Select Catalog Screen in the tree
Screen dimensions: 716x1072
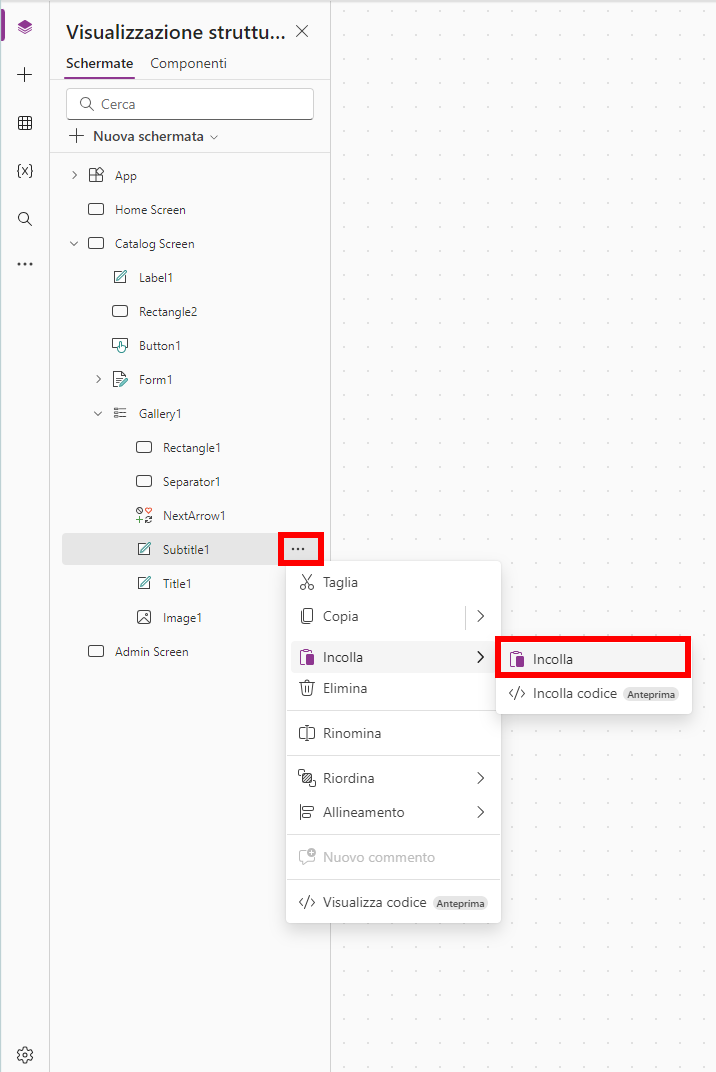155,244
